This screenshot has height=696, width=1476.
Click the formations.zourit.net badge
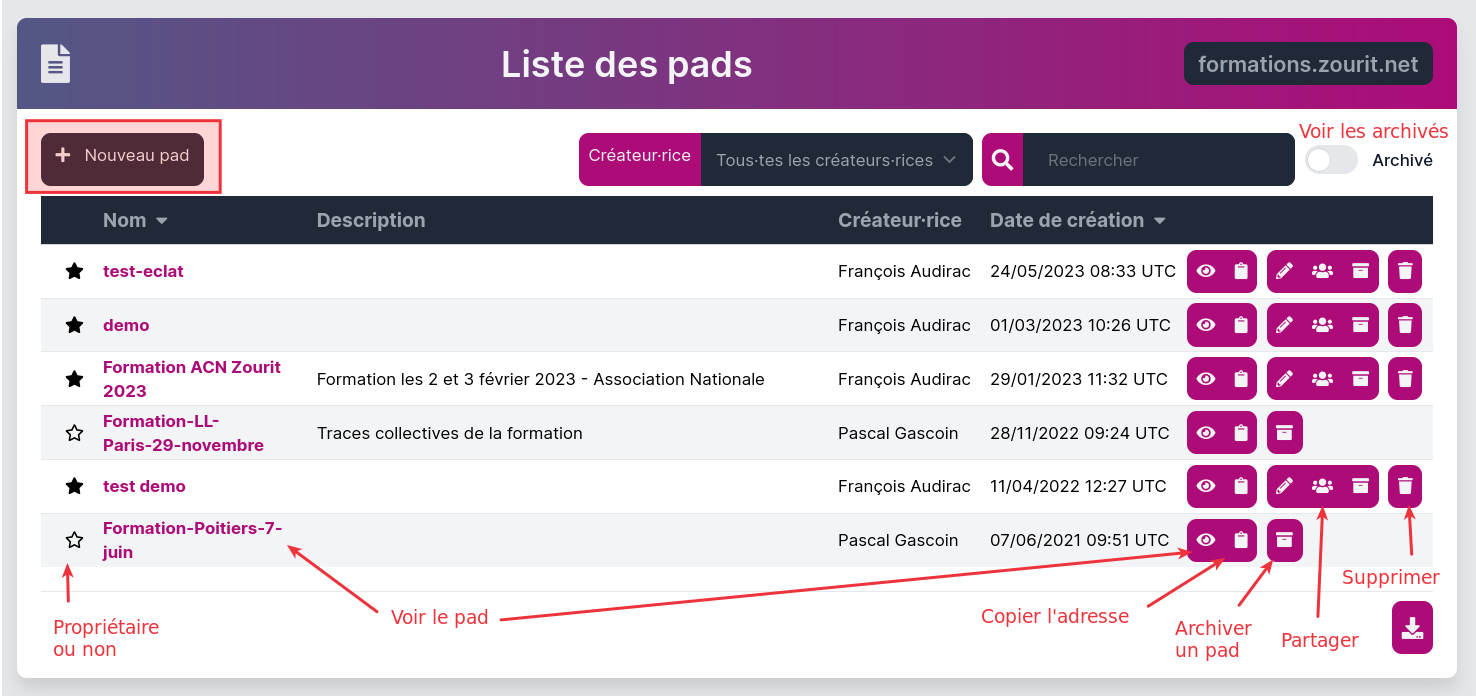[1308, 64]
